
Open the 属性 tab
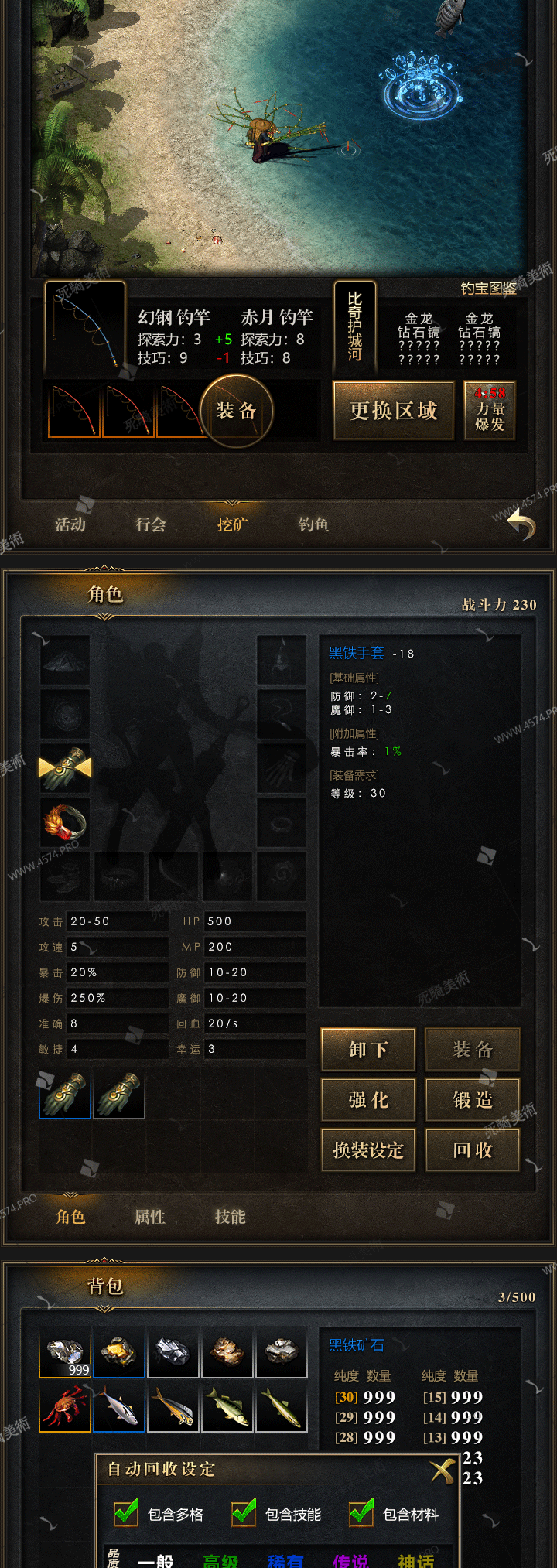[x=150, y=1217]
